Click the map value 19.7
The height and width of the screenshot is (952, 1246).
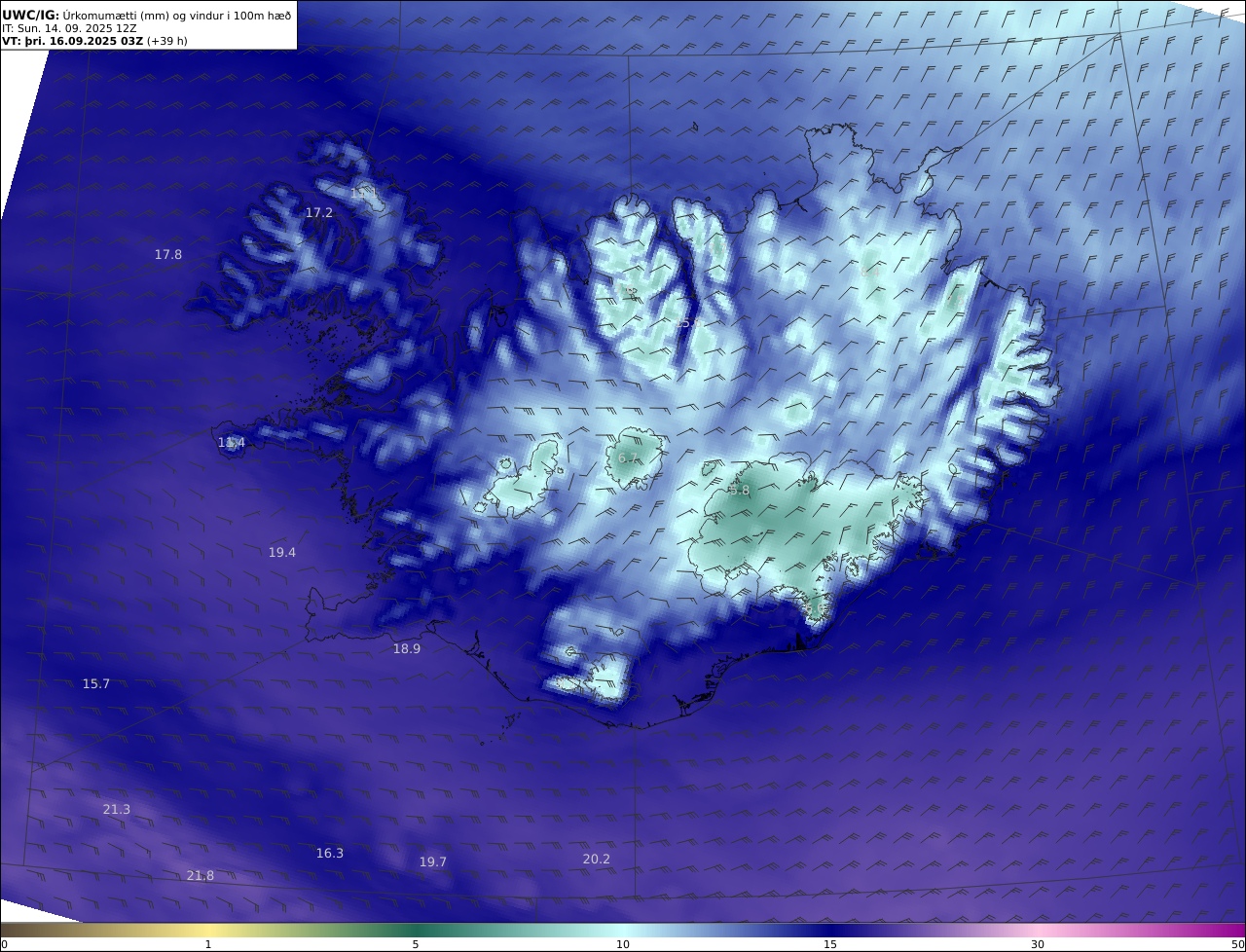click(x=433, y=861)
